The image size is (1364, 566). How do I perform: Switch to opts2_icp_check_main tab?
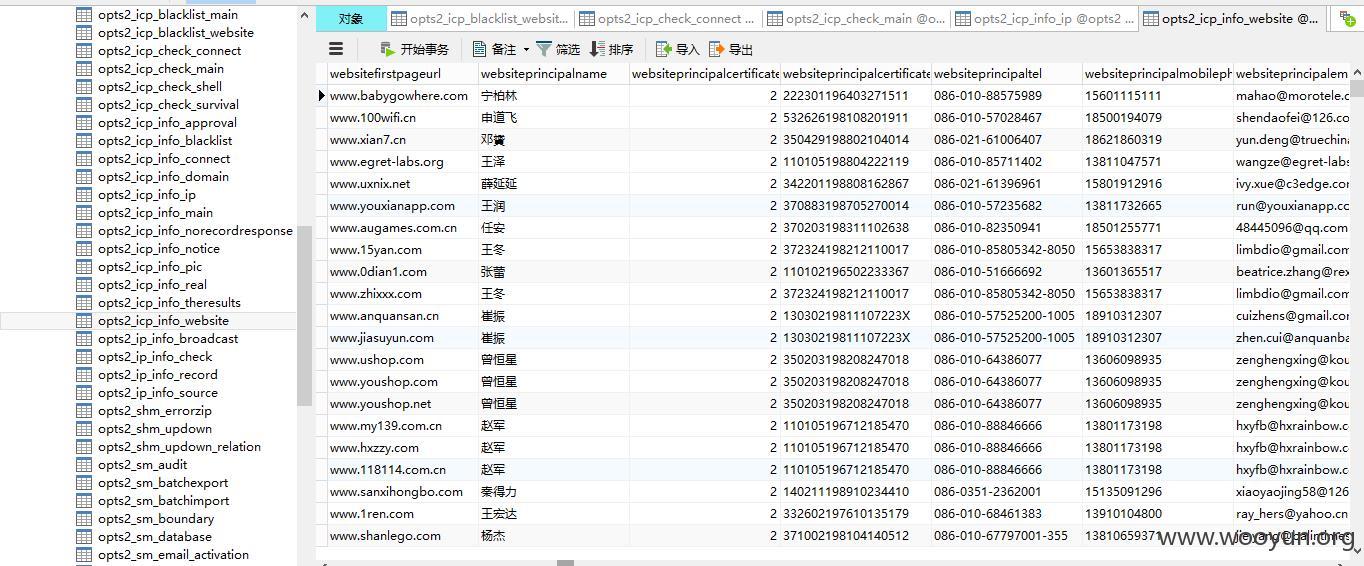click(x=856, y=18)
